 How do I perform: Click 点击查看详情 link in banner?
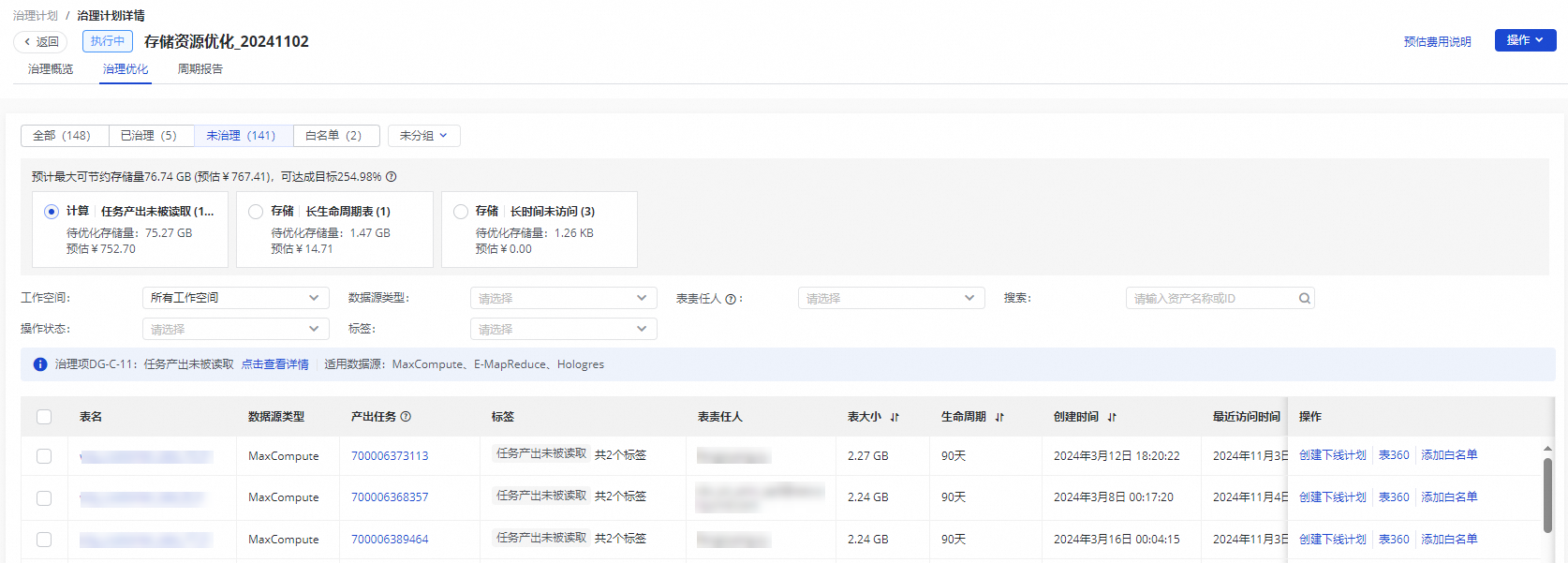[275, 364]
